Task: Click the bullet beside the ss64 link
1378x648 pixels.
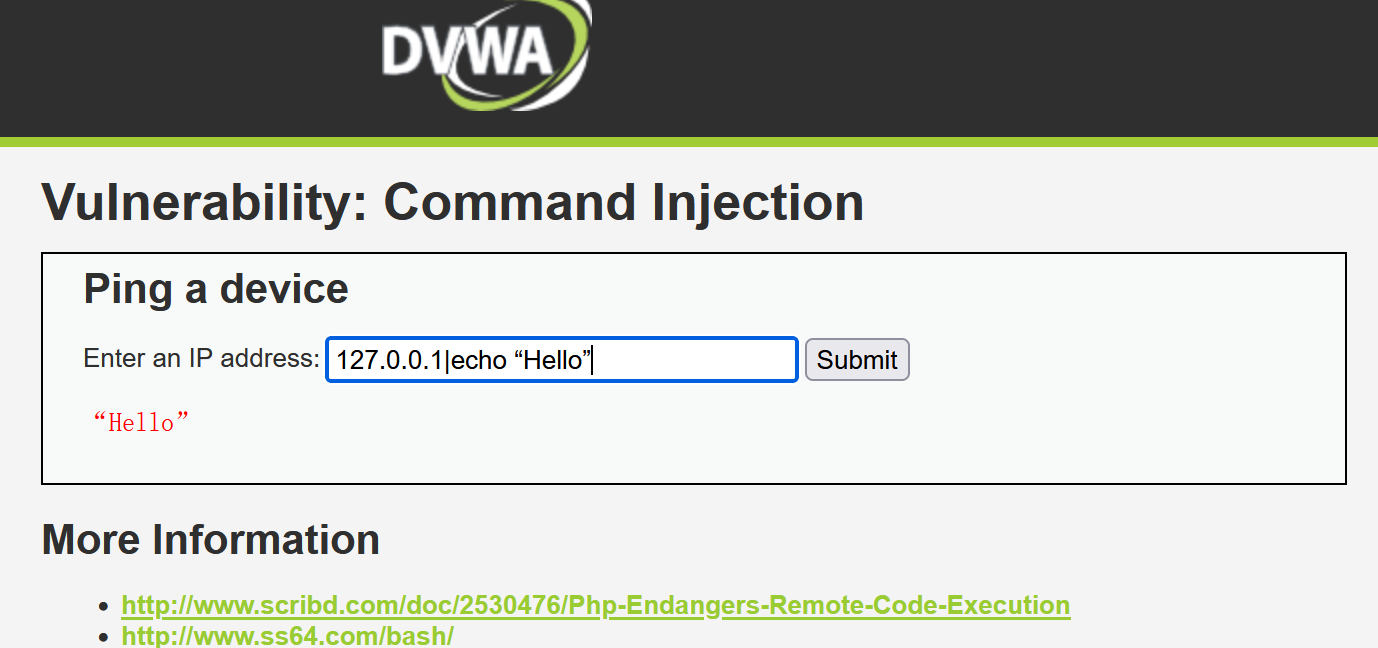Action: tap(104, 636)
